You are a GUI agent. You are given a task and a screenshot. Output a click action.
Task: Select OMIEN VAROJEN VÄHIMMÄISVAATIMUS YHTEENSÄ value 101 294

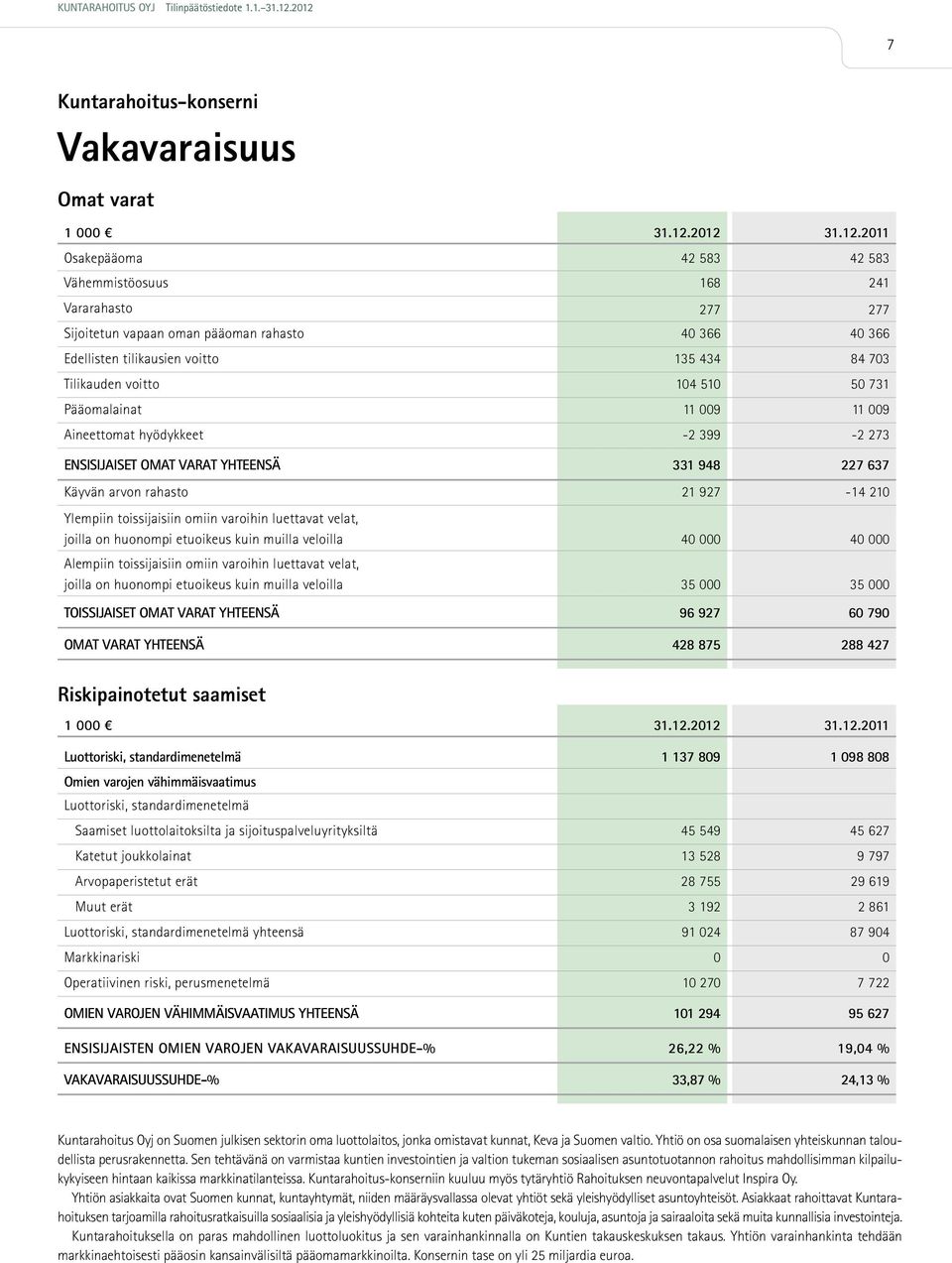697,1014
